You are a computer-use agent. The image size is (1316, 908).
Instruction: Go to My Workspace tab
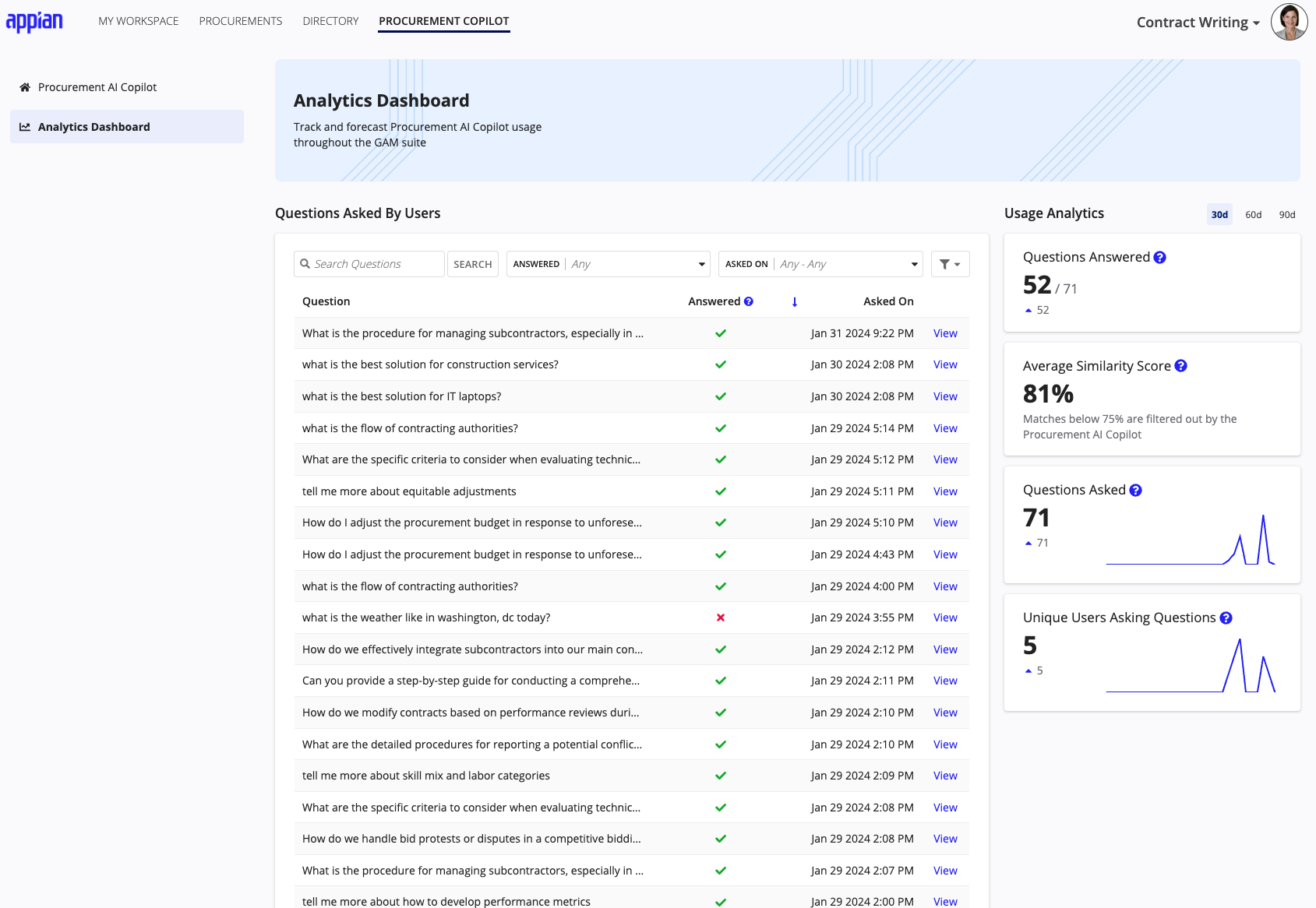point(139,21)
